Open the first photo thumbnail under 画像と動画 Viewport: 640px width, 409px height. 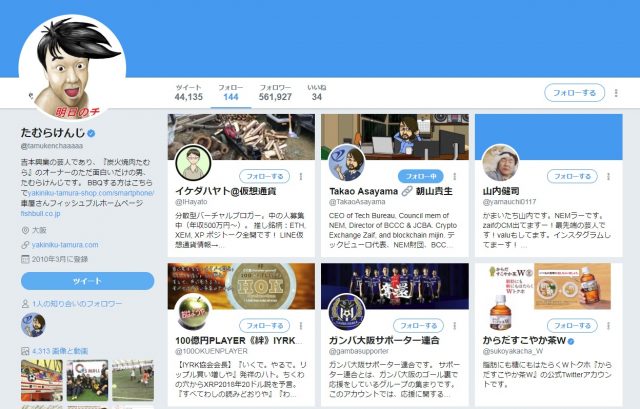pyautogui.click(x=40, y=381)
